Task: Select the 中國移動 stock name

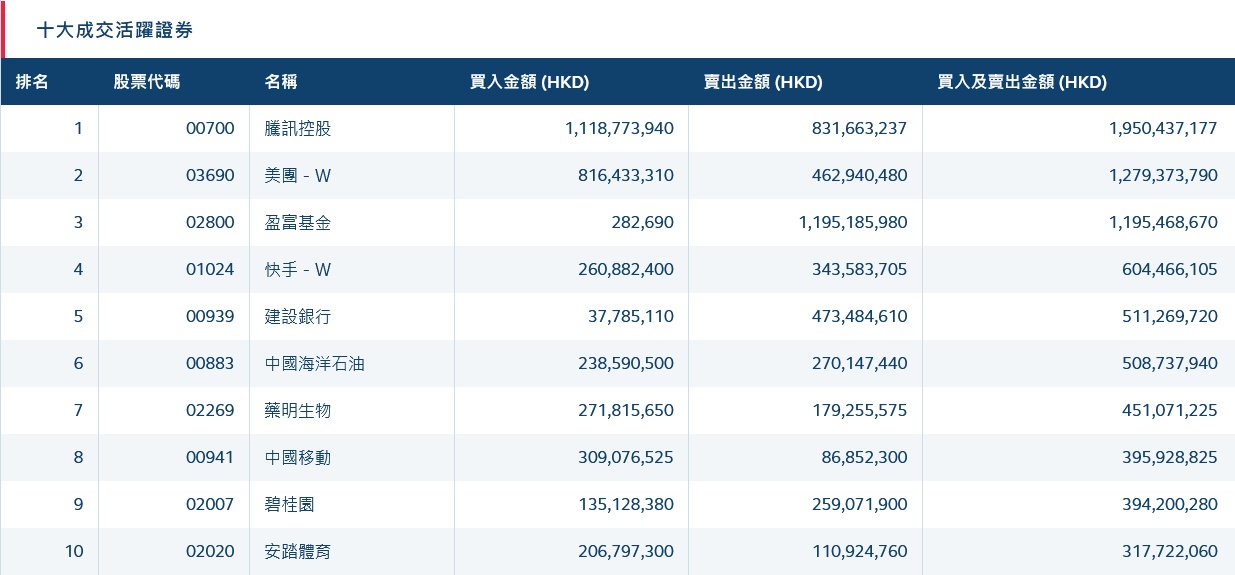Action: coord(298,457)
